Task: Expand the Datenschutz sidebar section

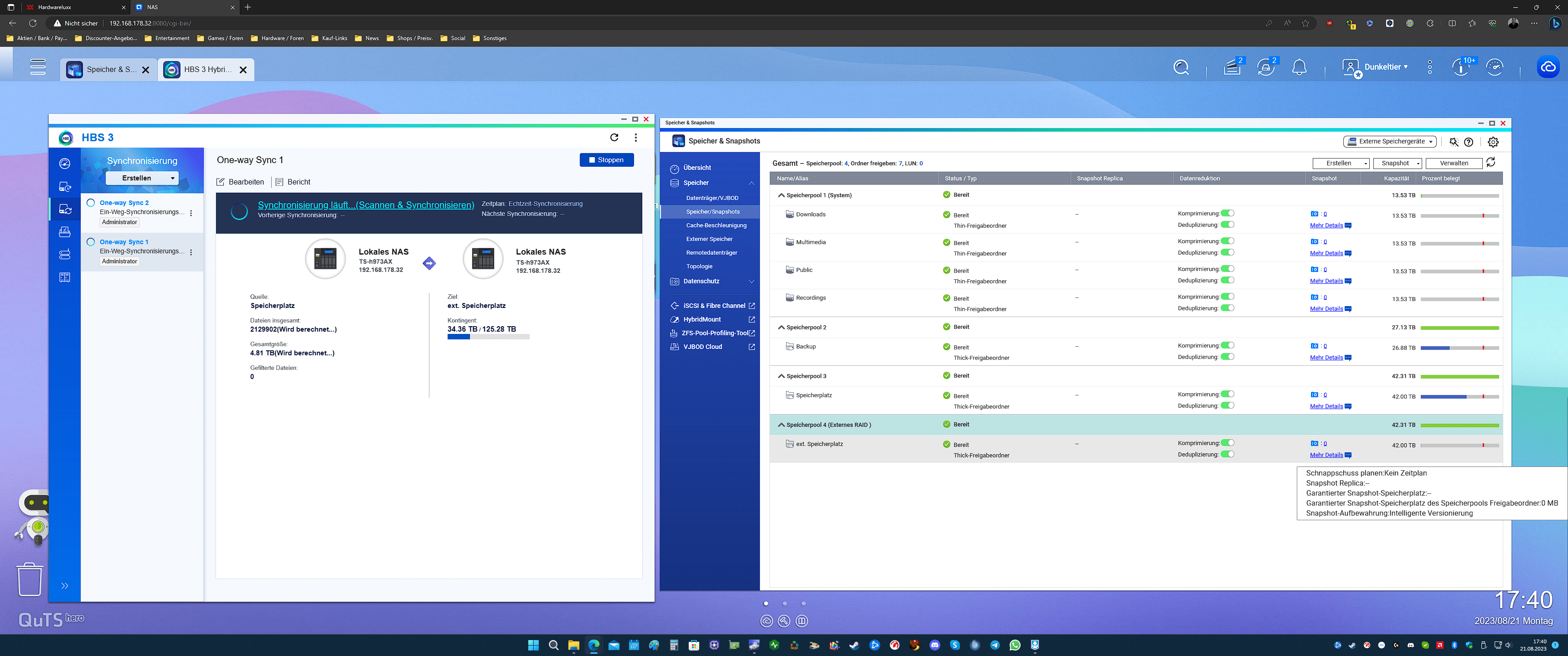Action: [751, 281]
